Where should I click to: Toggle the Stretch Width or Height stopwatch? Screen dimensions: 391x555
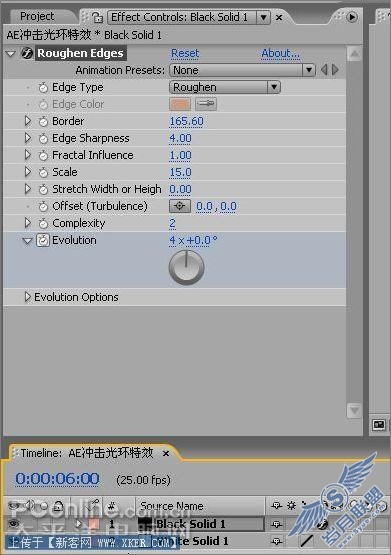(43, 189)
